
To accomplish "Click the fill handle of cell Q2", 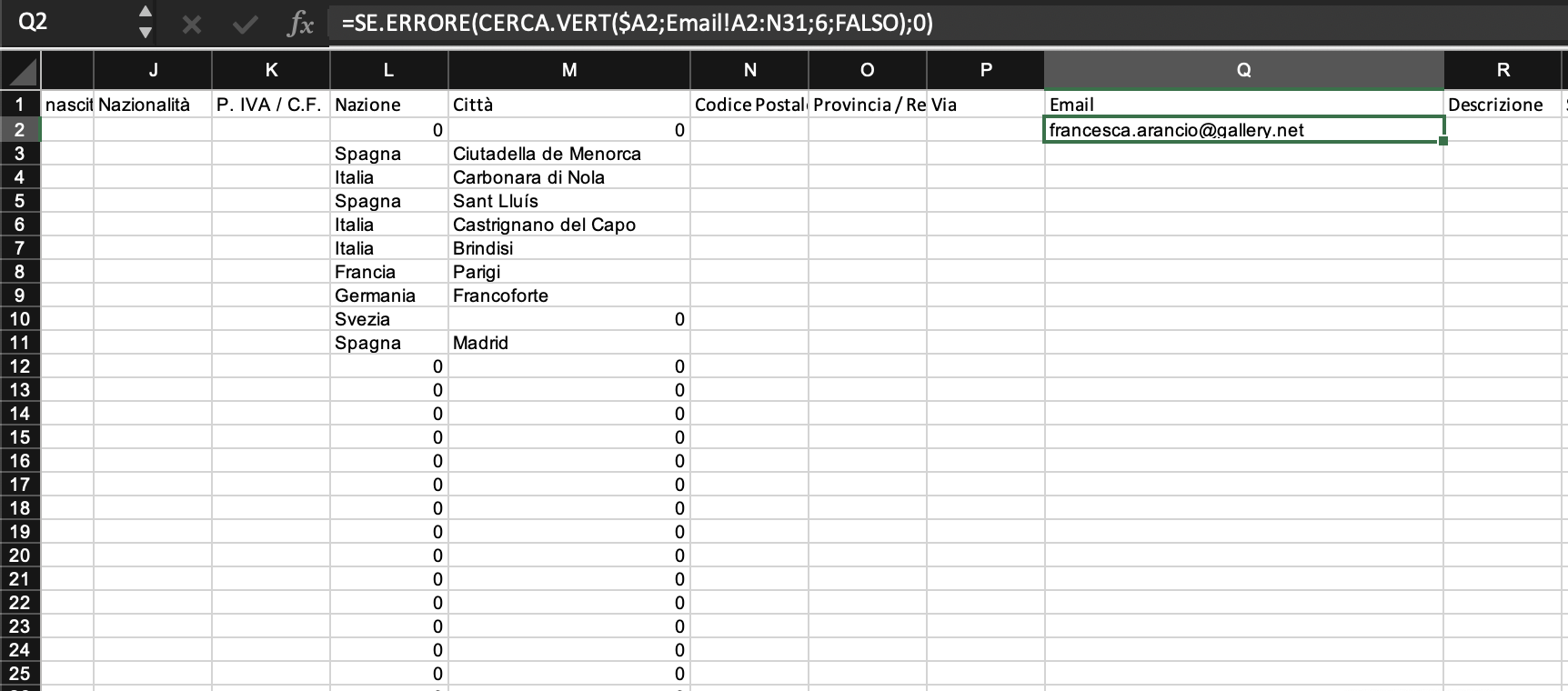I will point(1443,141).
